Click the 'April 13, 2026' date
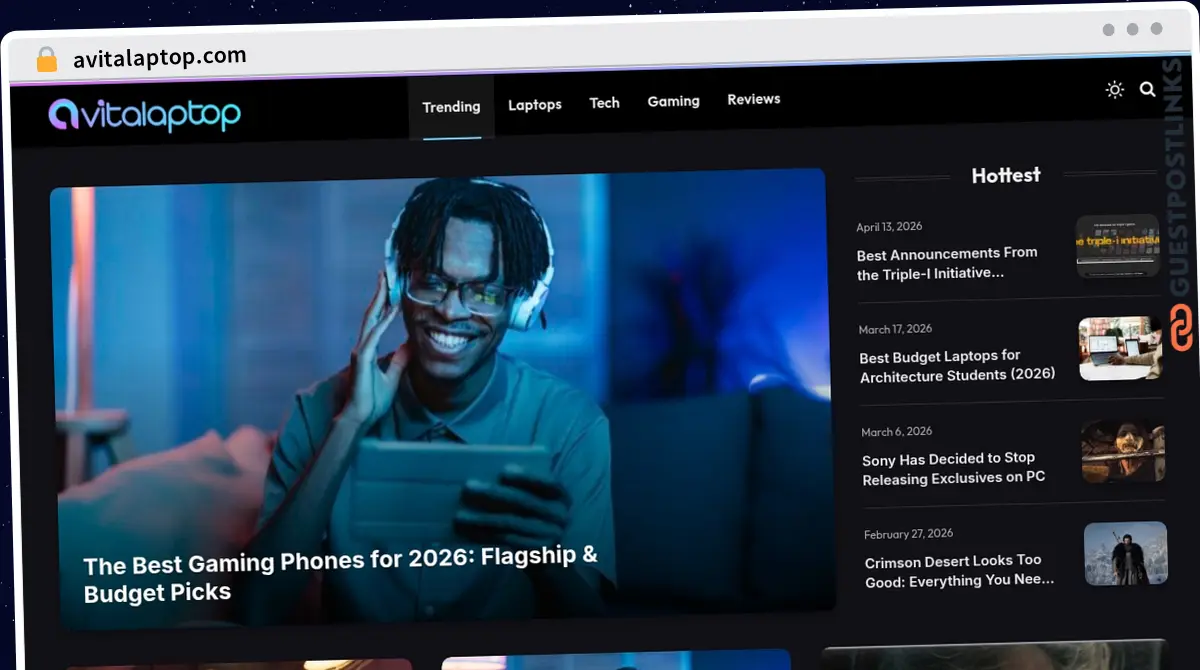Image resolution: width=1200 pixels, height=670 pixels. tap(889, 227)
